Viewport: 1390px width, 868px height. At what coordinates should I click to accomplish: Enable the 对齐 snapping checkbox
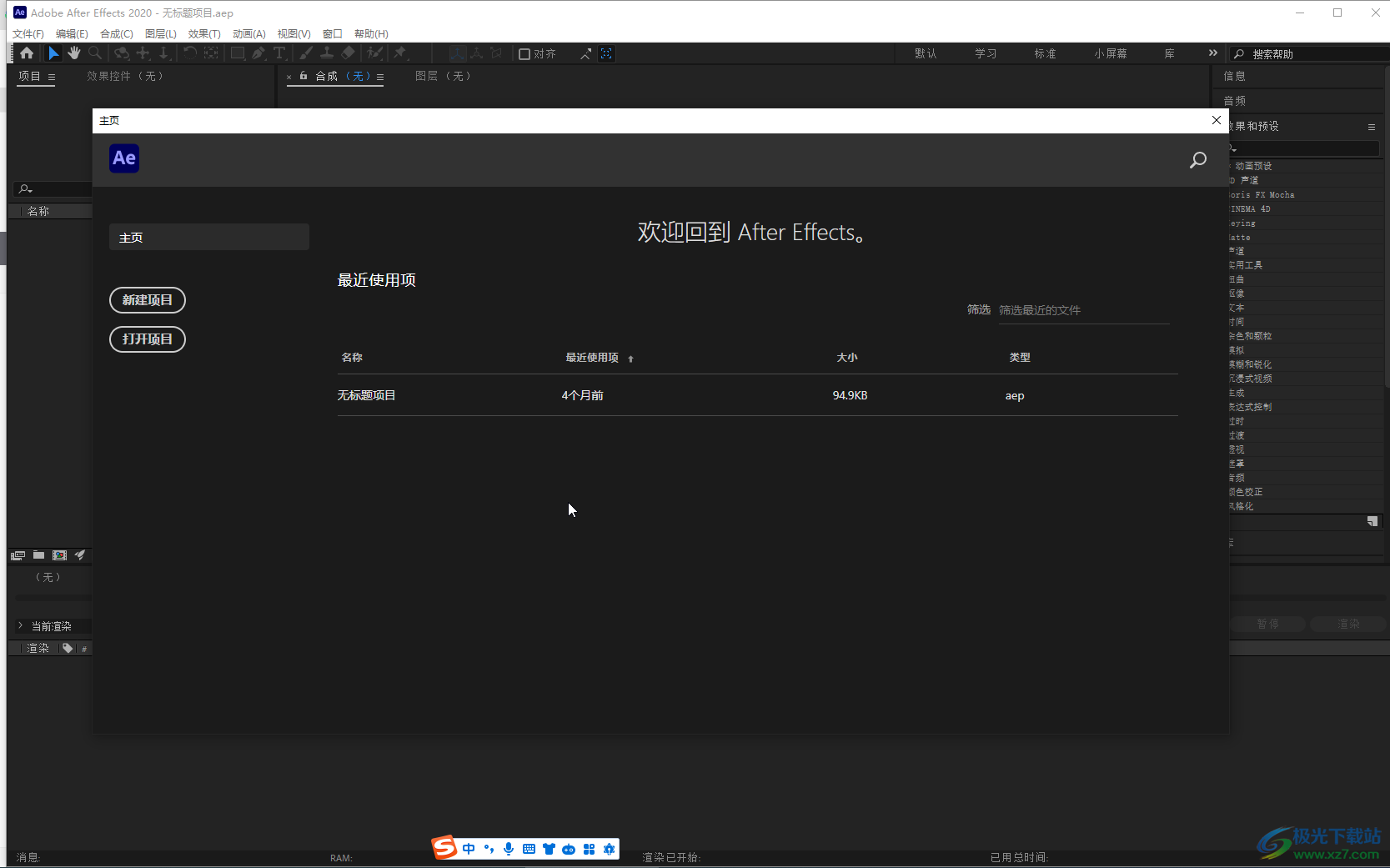pos(524,54)
